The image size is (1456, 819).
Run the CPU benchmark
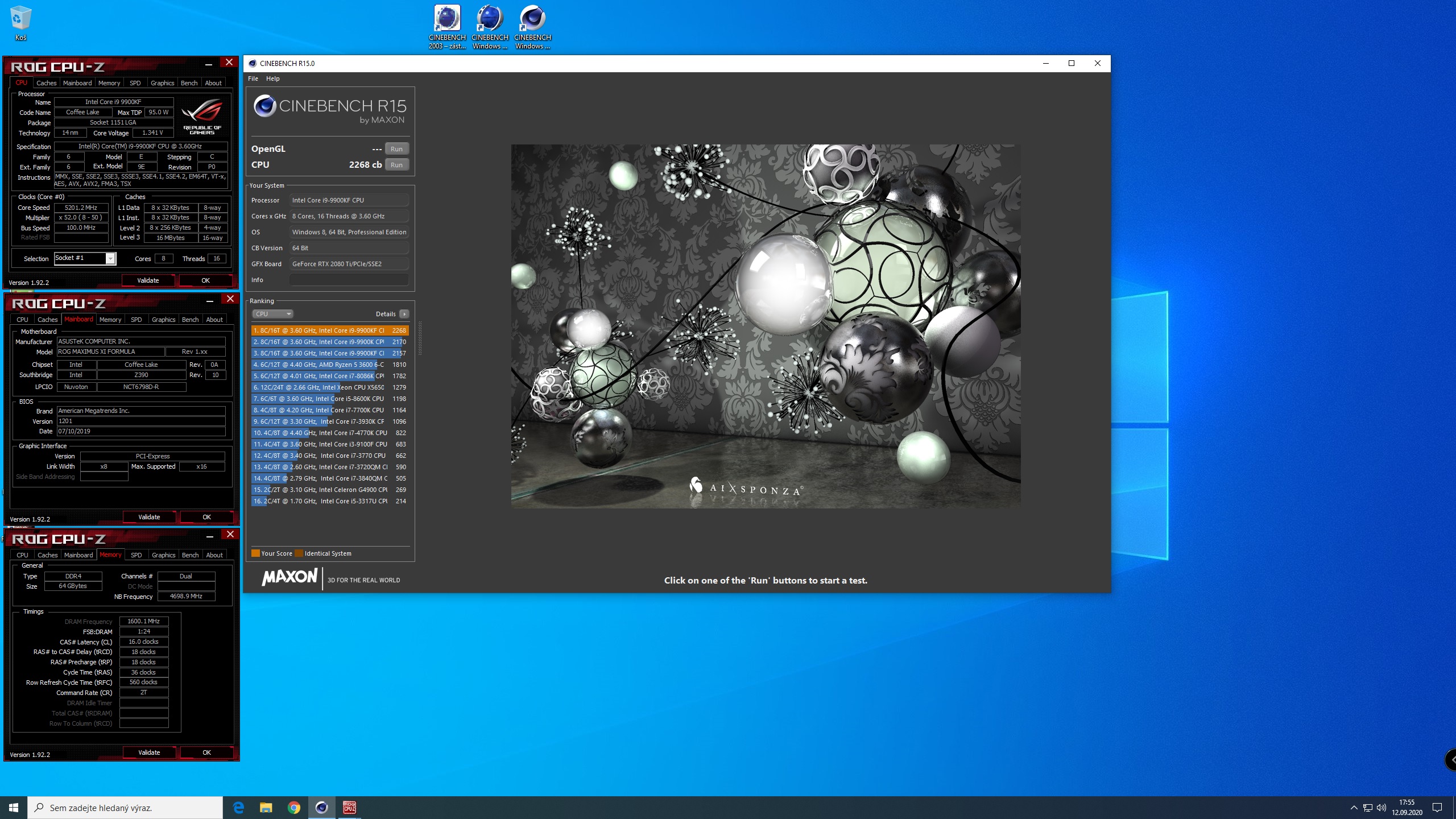(397, 165)
